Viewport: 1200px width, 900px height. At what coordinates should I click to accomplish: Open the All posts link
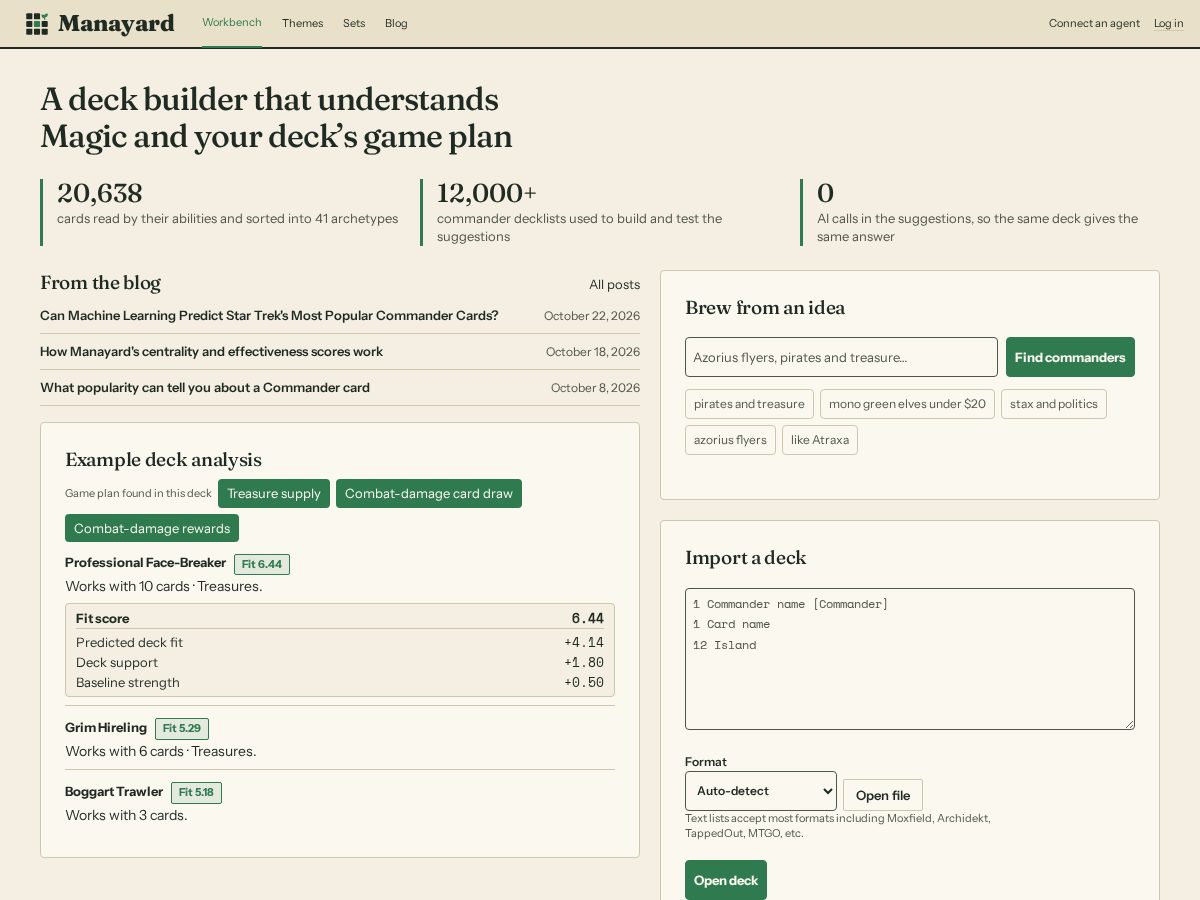[x=614, y=285]
